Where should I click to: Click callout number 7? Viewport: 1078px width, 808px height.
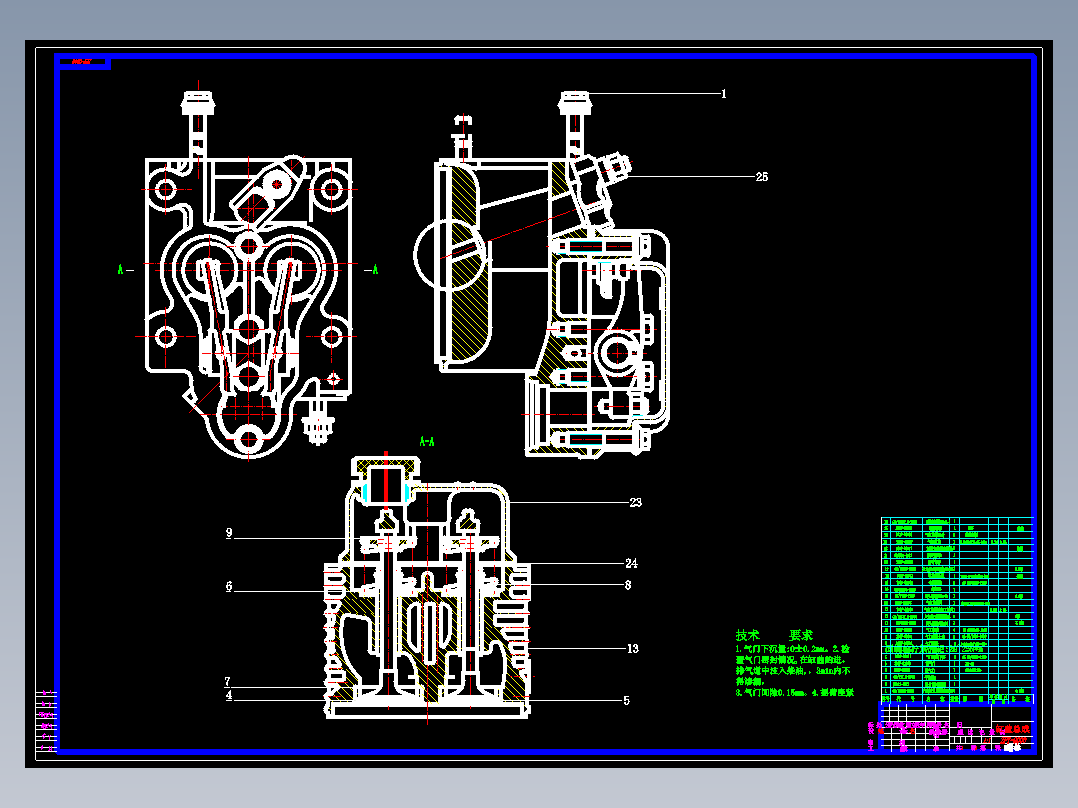pyautogui.click(x=228, y=681)
